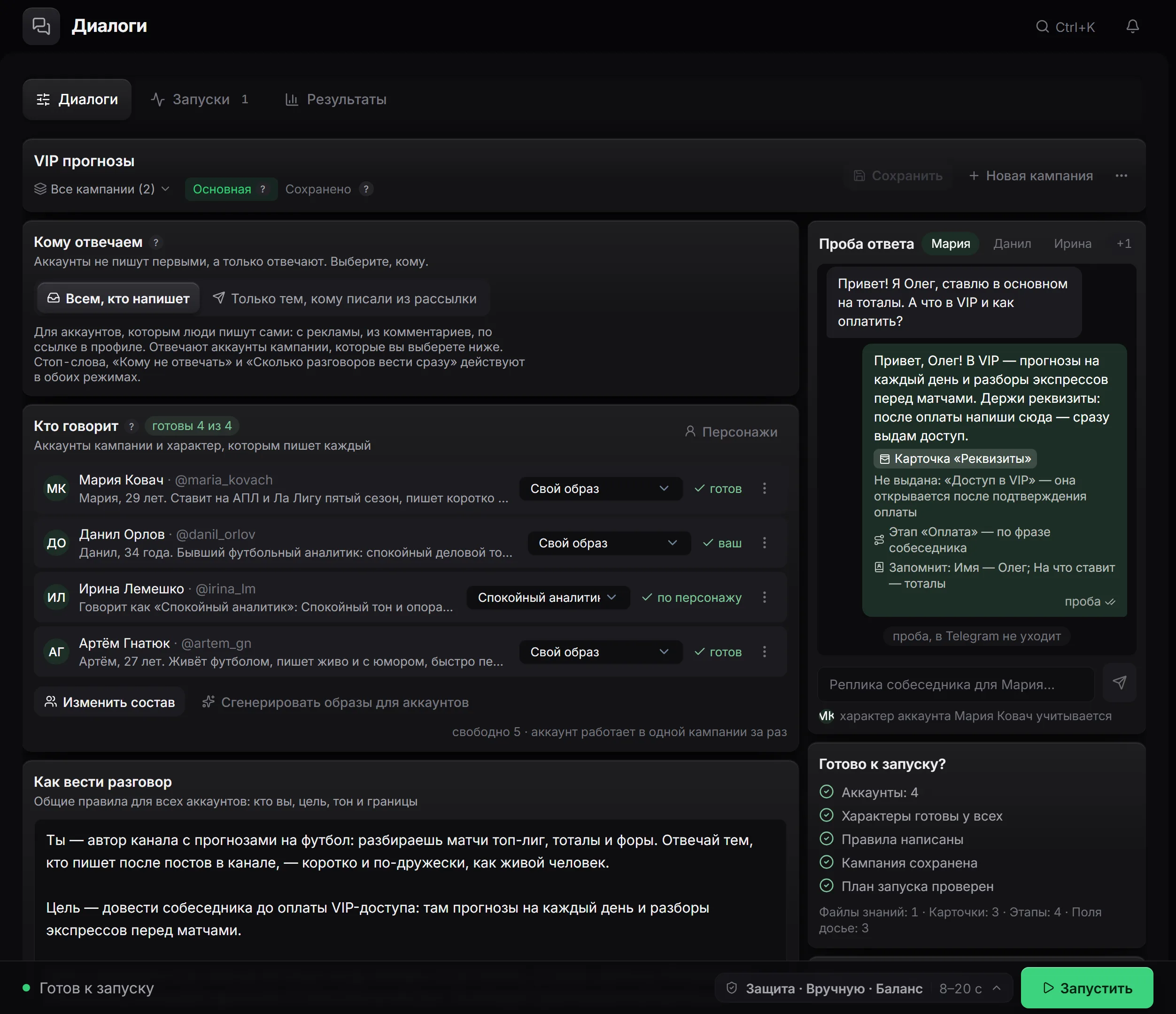The image size is (1176, 1014).
Task: Open kebab menu for Мария Ковач
Action: point(765,489)
